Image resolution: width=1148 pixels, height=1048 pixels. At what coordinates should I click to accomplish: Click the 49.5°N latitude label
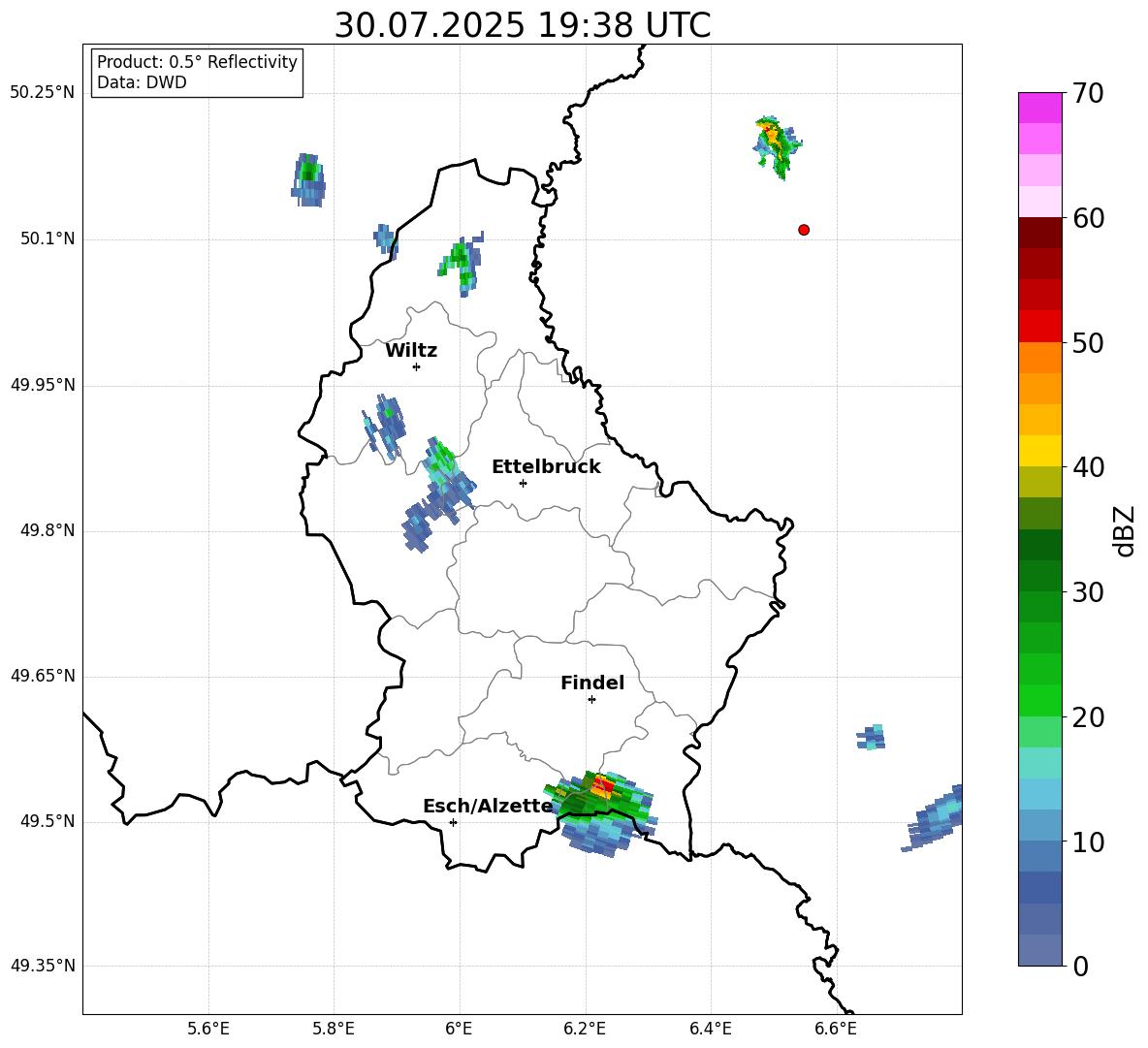48,822
